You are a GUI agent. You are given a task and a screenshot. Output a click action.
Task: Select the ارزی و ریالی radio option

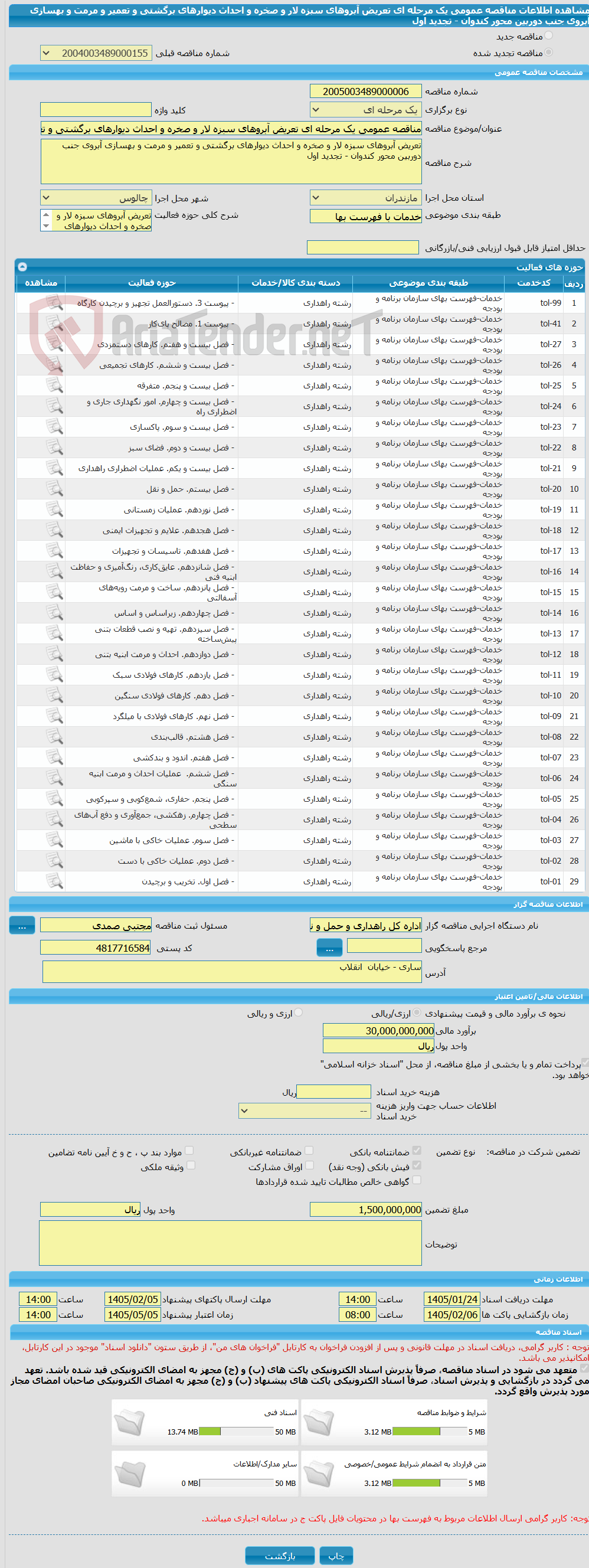click(299, 1013)
